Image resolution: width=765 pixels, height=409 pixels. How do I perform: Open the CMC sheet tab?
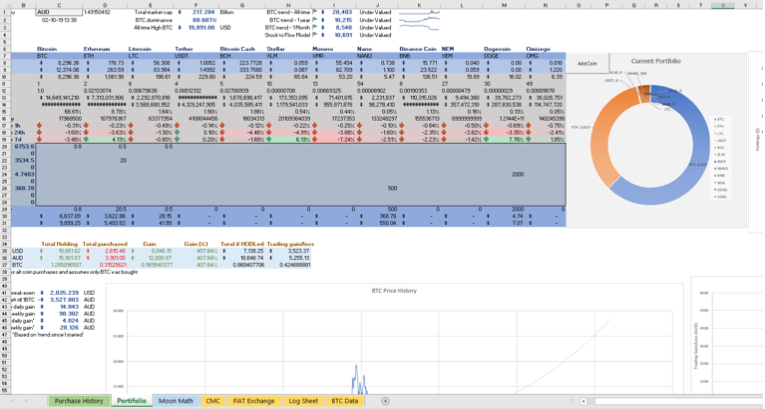pyautogui.click(x=213, y=401)
